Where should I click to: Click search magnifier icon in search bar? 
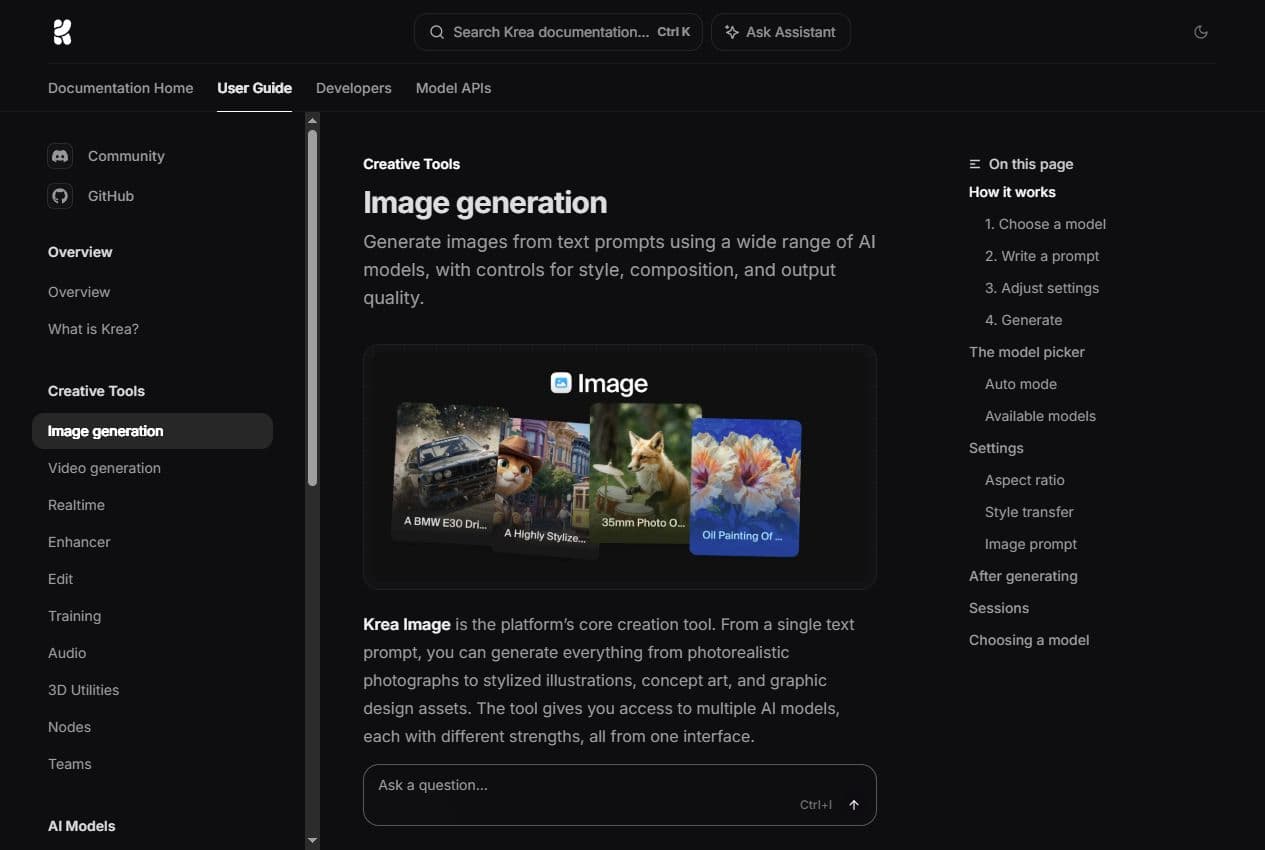(437, 32)
